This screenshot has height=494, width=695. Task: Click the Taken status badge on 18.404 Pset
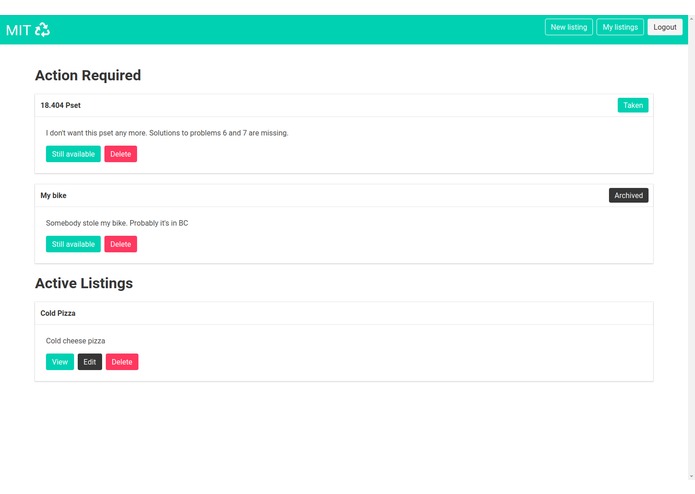[633, 105]
